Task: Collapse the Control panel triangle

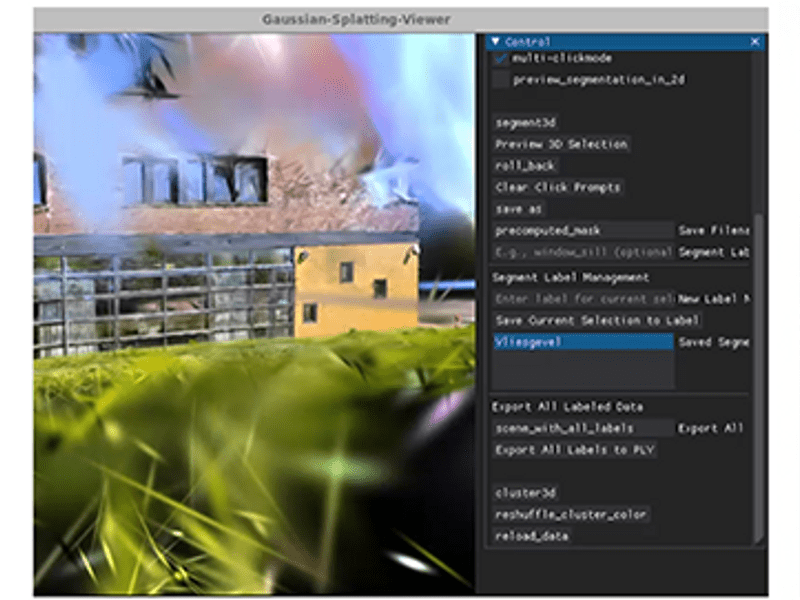Action: (495, 42)
